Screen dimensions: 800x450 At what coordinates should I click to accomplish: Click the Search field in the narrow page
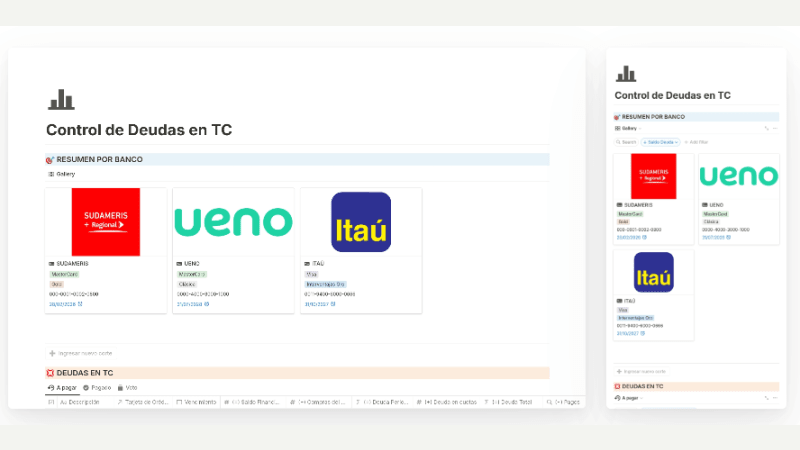click(627, 142)
